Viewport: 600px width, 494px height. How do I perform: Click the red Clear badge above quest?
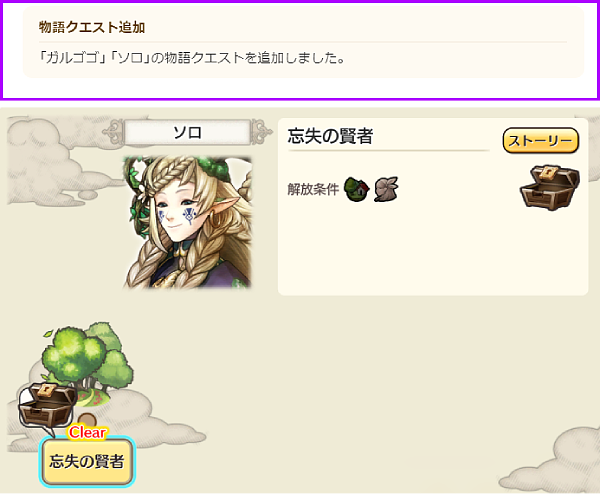tap(87, 432)
